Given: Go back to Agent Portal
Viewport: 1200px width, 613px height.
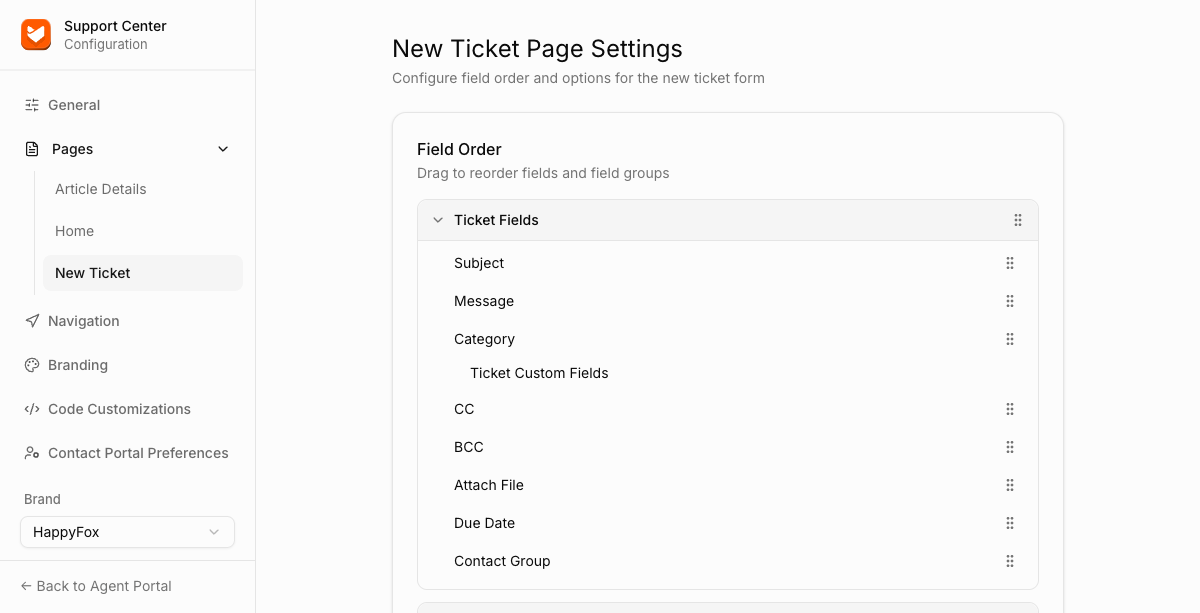Looking at the screenshot, I should coord(96,586).
